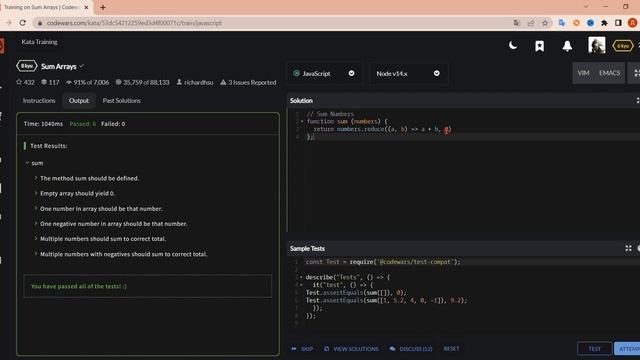Click the 8 kyu badge beside Sum Arrays
640x360 pixels.
[27, 66]
